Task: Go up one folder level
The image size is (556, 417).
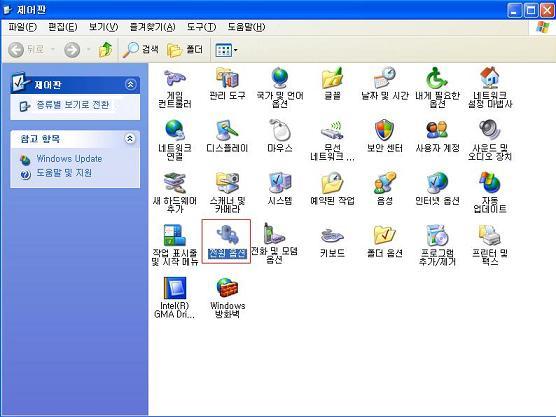Action: [x=105, y=50]
